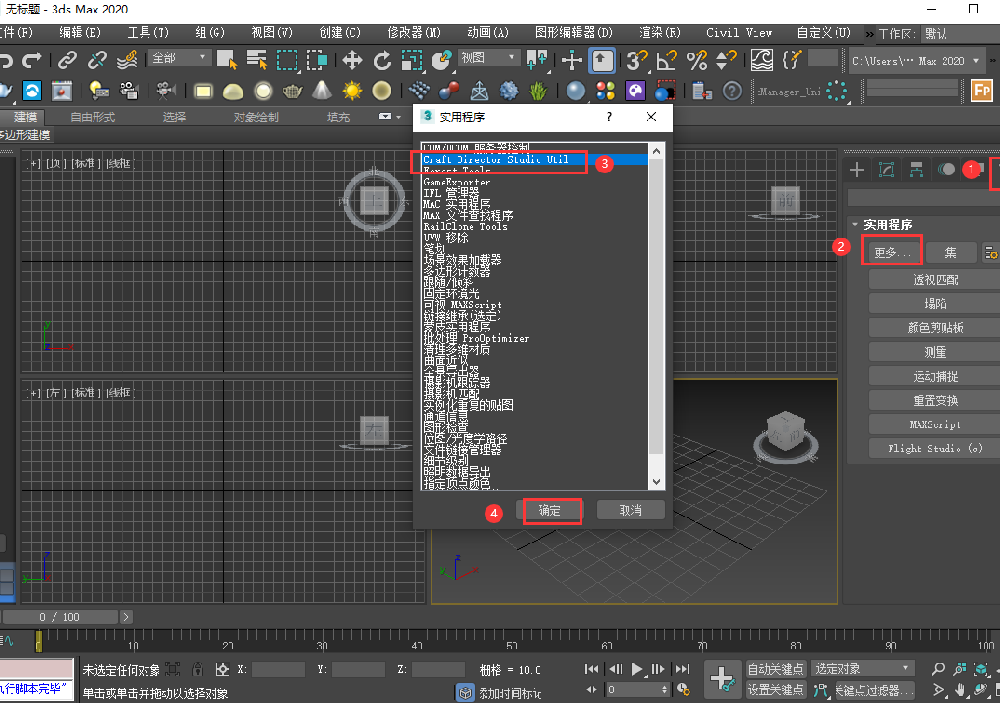Click the teapot primitive icon
The height and width of the screenshot is (703, 1000).
293,91
